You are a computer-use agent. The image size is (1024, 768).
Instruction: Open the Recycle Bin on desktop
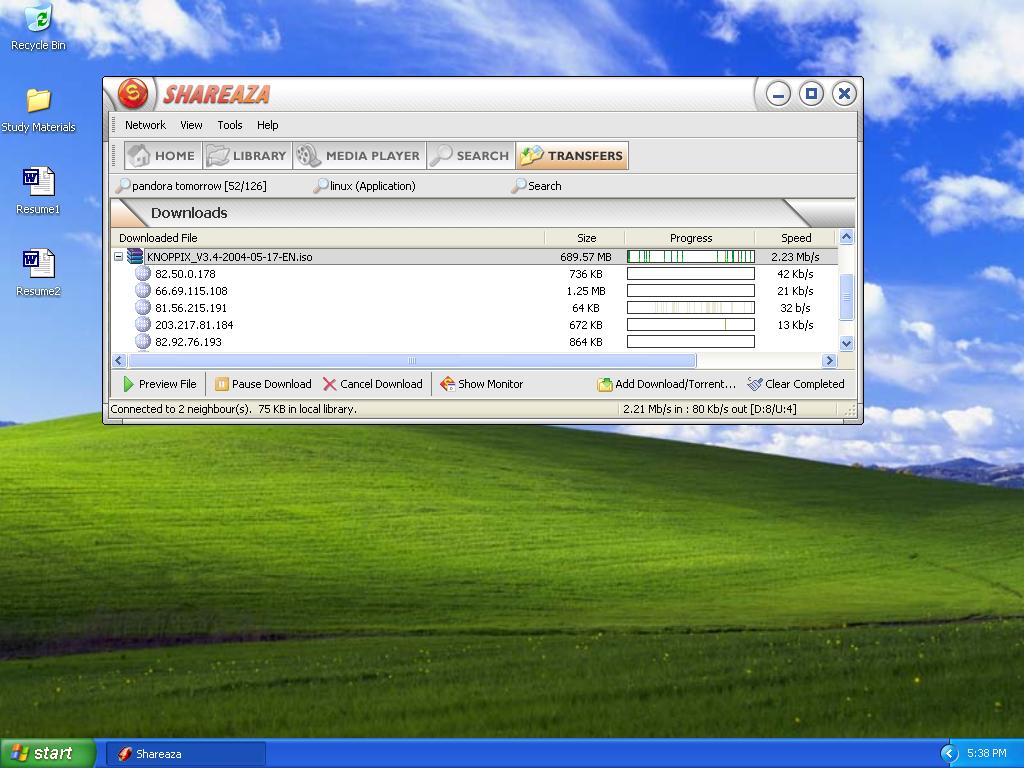coord(38,27)
